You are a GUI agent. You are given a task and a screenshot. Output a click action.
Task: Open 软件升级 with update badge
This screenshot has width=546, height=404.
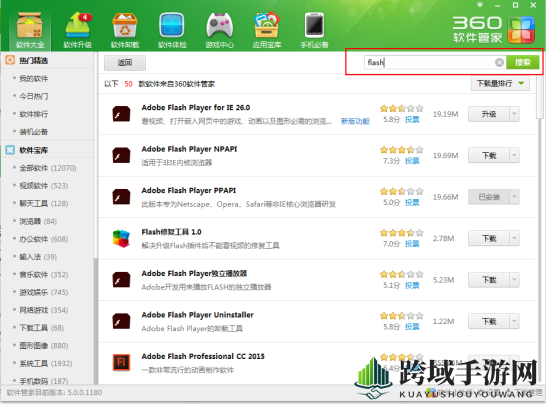[77, 30]
